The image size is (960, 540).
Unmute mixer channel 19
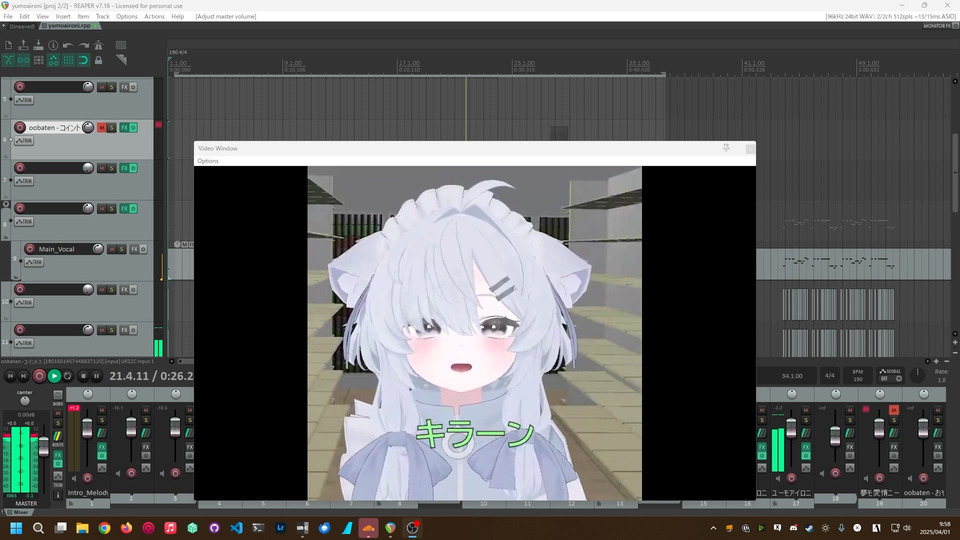894,410
